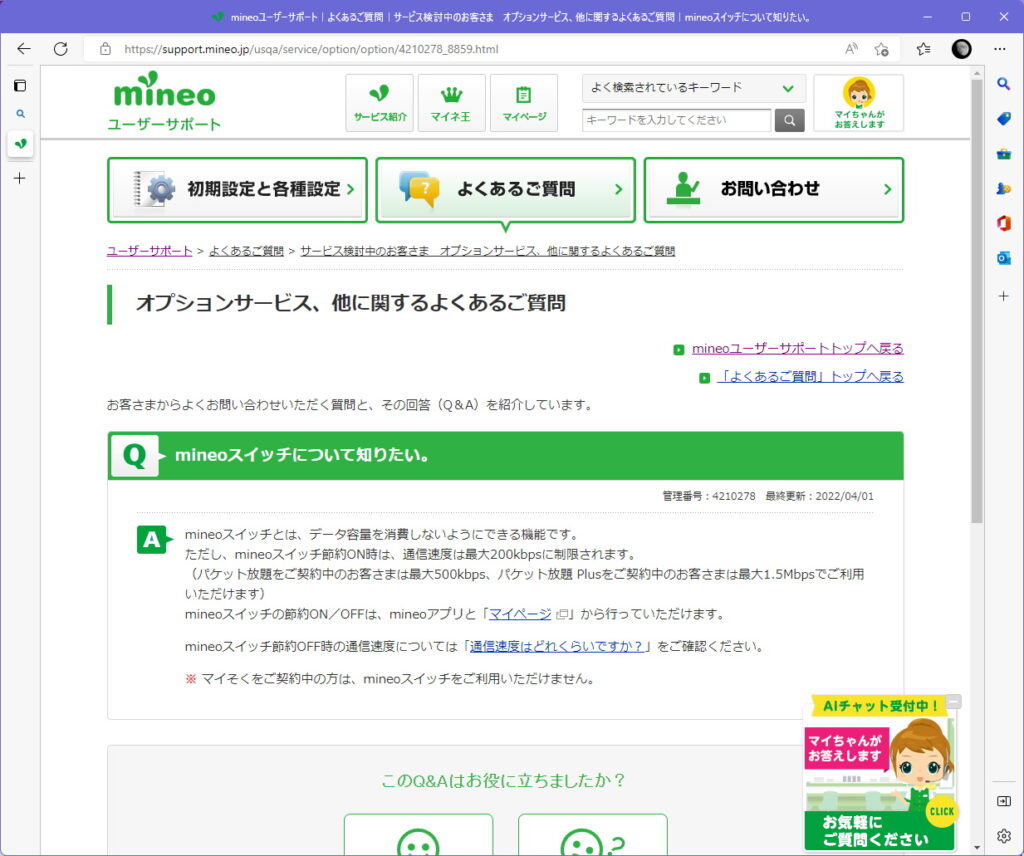Viewport: 1024px width, 856px height.
Task: Open the sidebar Search icon
Action: [x=1004, y=84]
